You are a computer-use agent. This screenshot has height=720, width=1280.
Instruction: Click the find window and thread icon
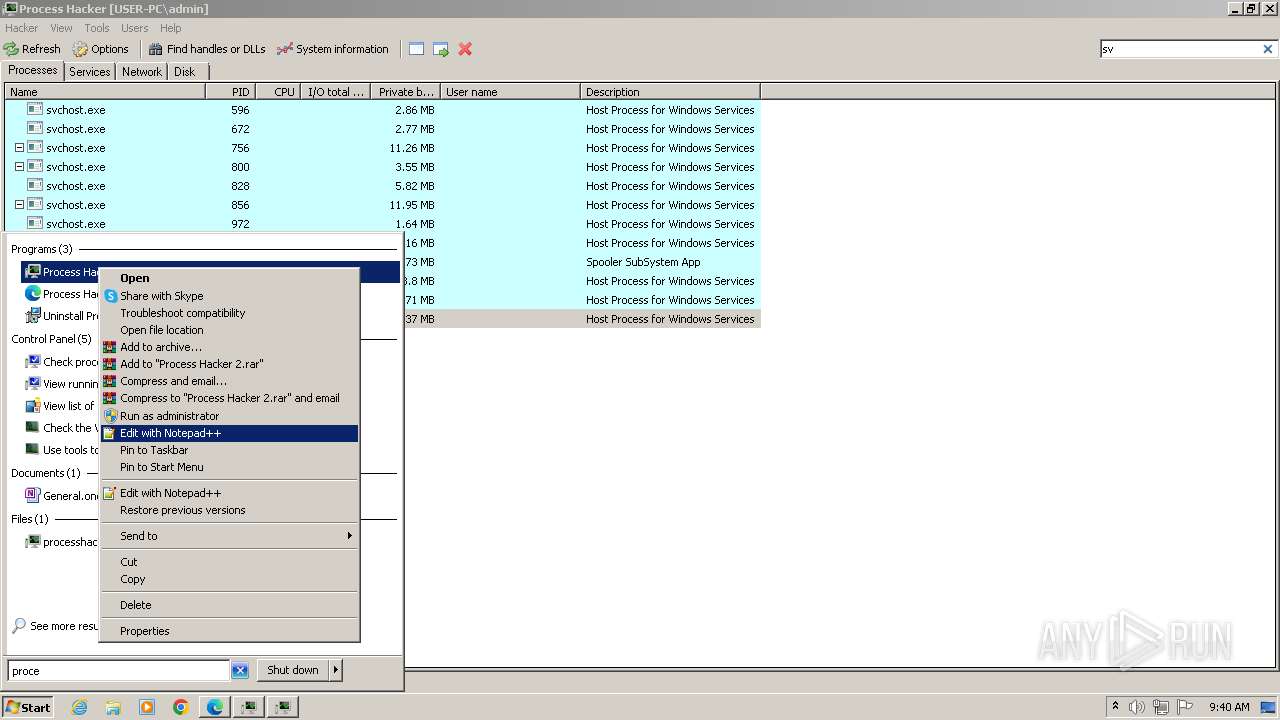pos(441,49)
